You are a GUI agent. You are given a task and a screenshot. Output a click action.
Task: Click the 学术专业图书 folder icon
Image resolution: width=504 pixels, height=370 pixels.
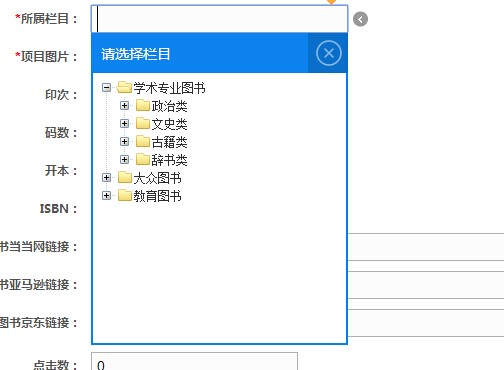click(x=124, y=87)
